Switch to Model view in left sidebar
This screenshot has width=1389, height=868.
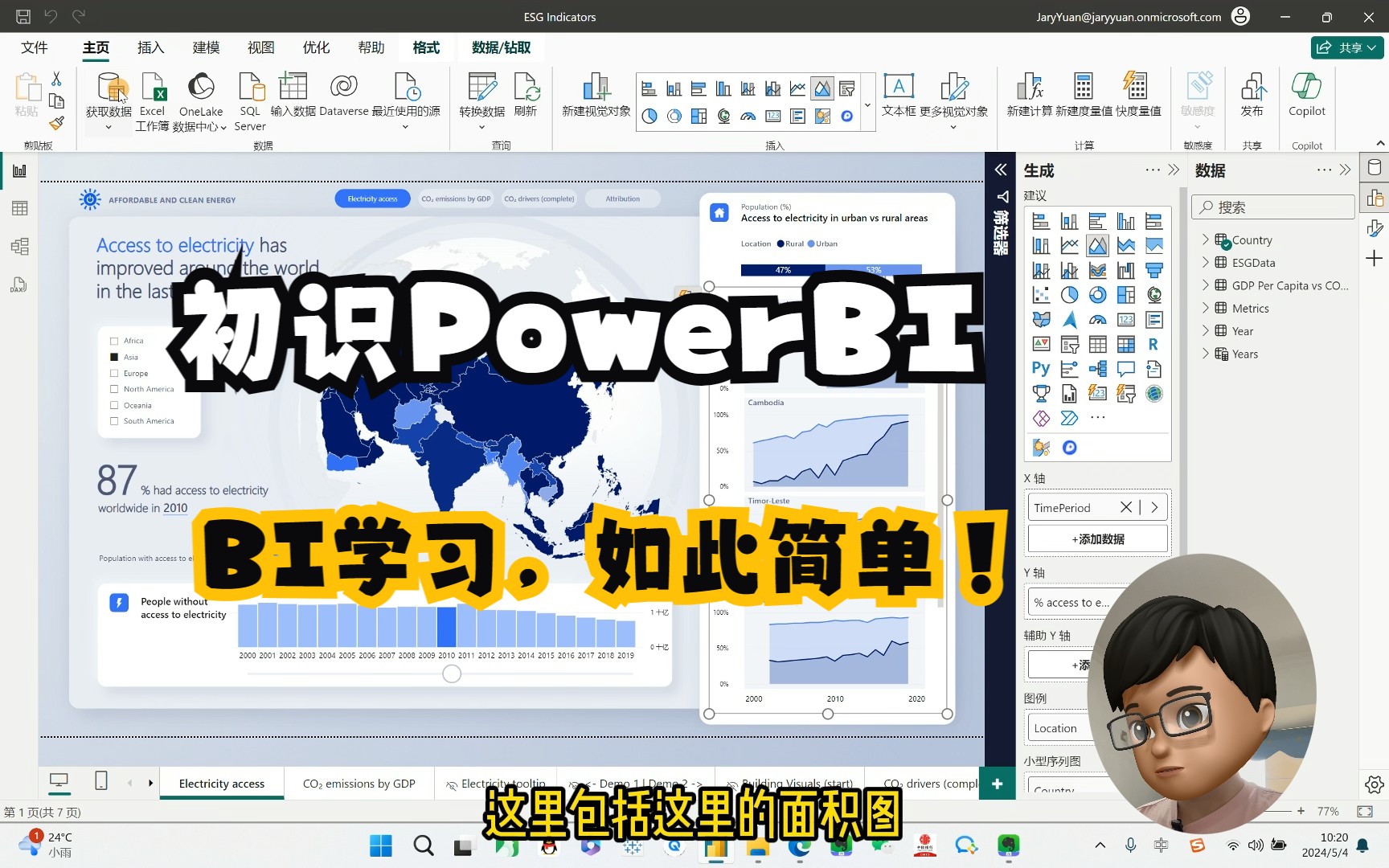[x=19, y=246]
